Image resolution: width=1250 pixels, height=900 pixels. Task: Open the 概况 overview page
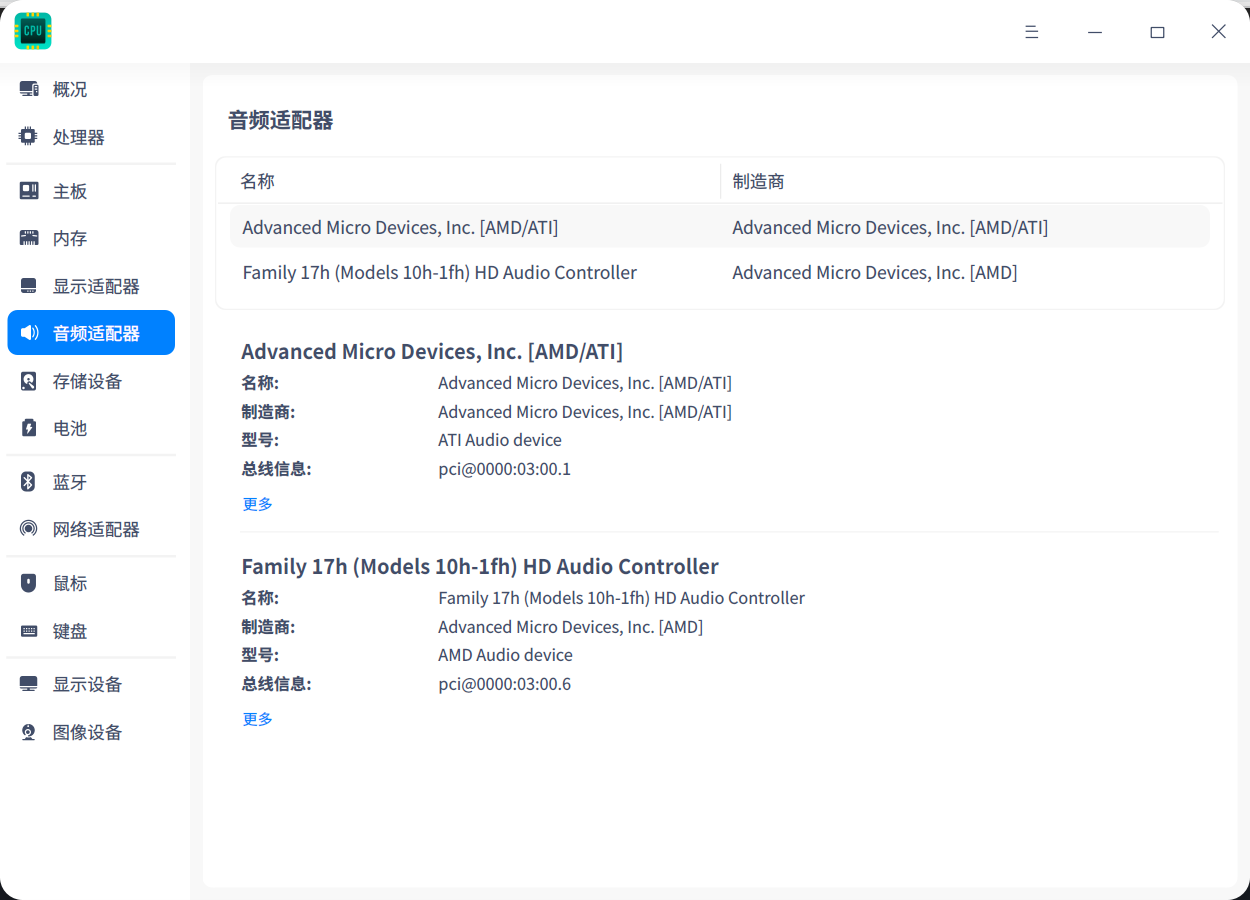[x=91, y=89]
